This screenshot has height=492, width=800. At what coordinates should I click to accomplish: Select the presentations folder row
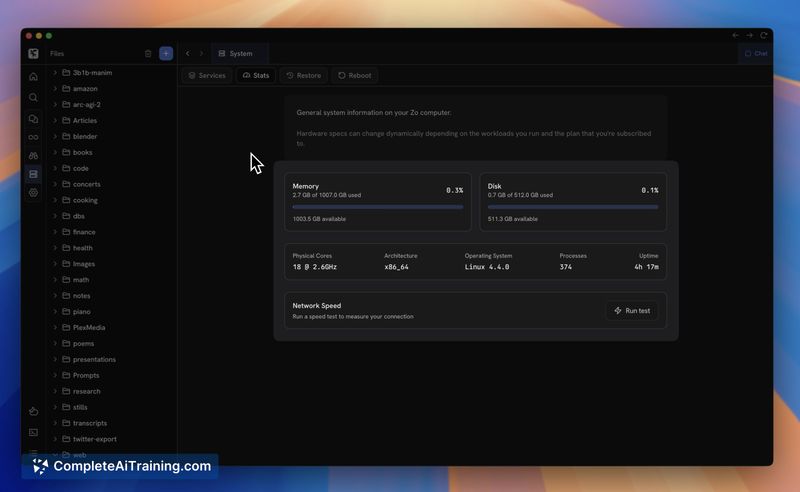113,359
